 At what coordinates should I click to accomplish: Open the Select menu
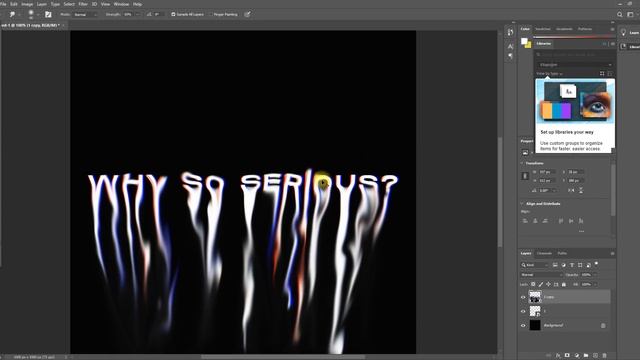pos(69,4)
